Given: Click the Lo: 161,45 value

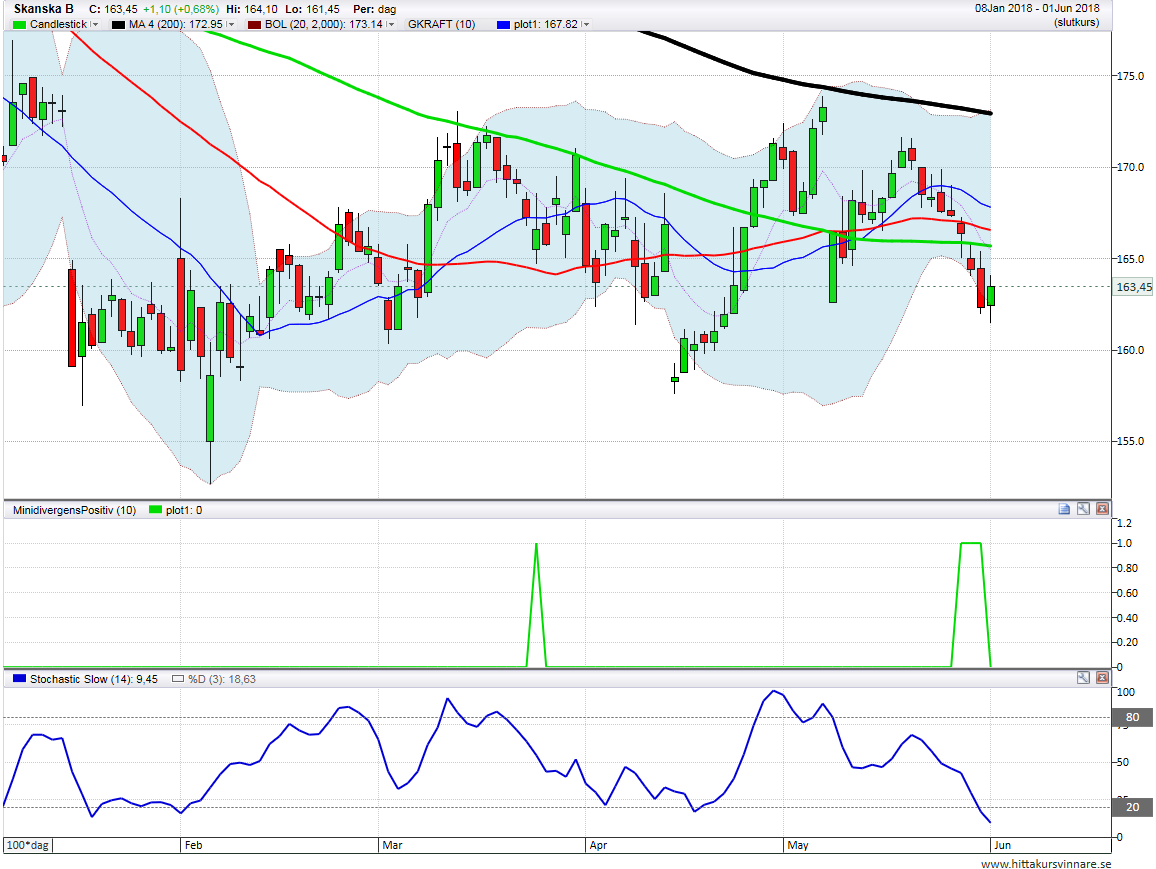Looking at the screenshot, I should click(x=313, y=10).
